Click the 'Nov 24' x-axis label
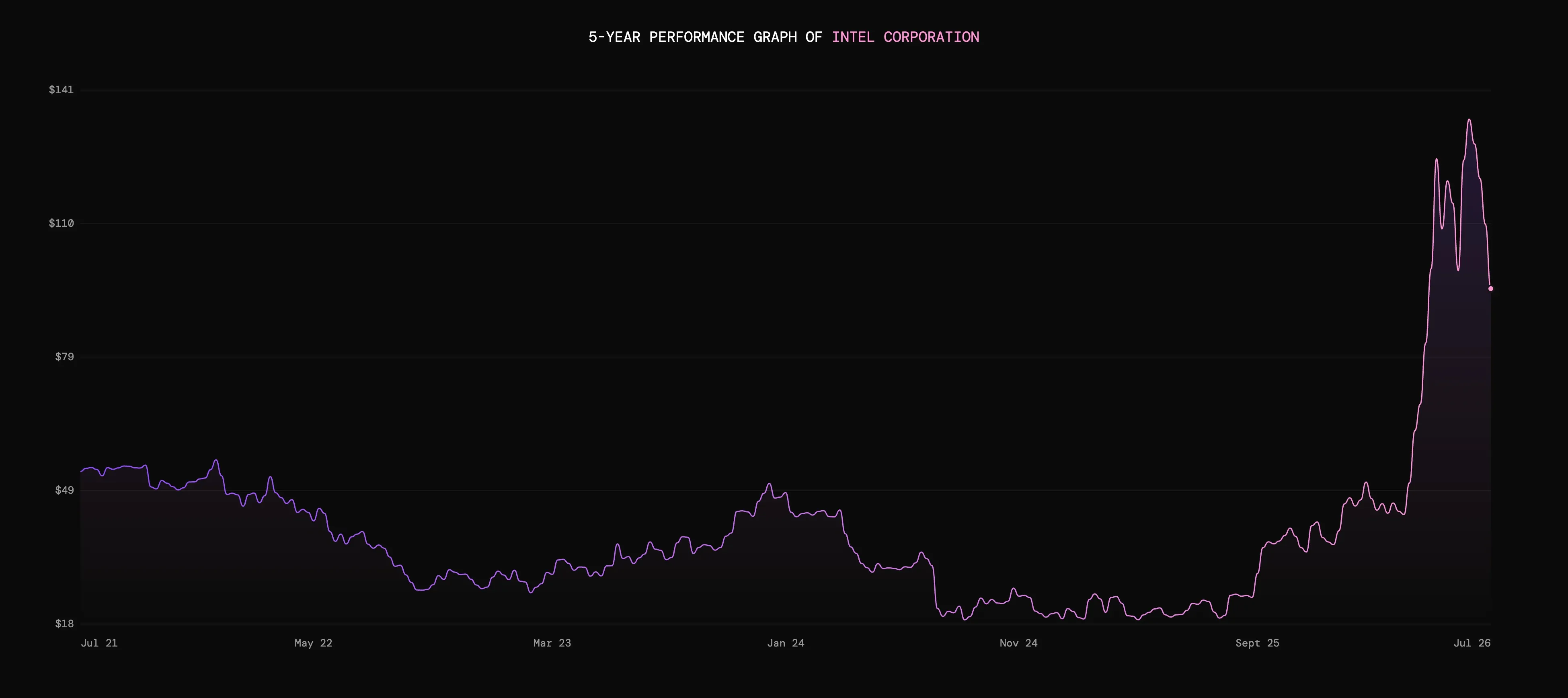Viewport: 1568px width, 698px height. [x=1018, y=643]
